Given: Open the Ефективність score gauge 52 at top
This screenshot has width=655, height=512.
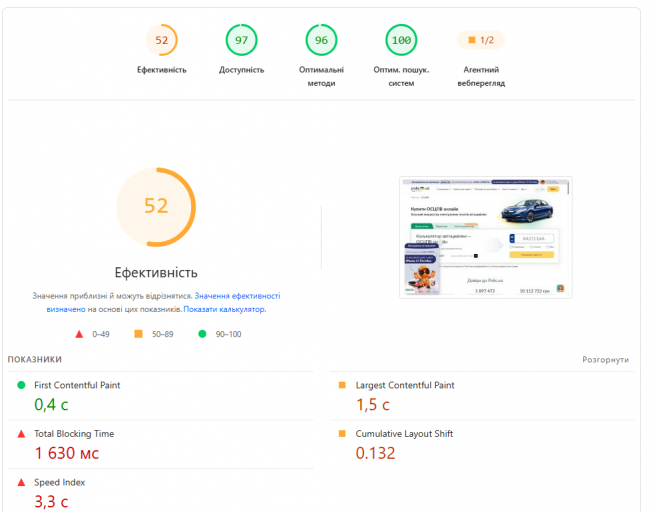Looking at the screenshot, I should pos(162,40).
